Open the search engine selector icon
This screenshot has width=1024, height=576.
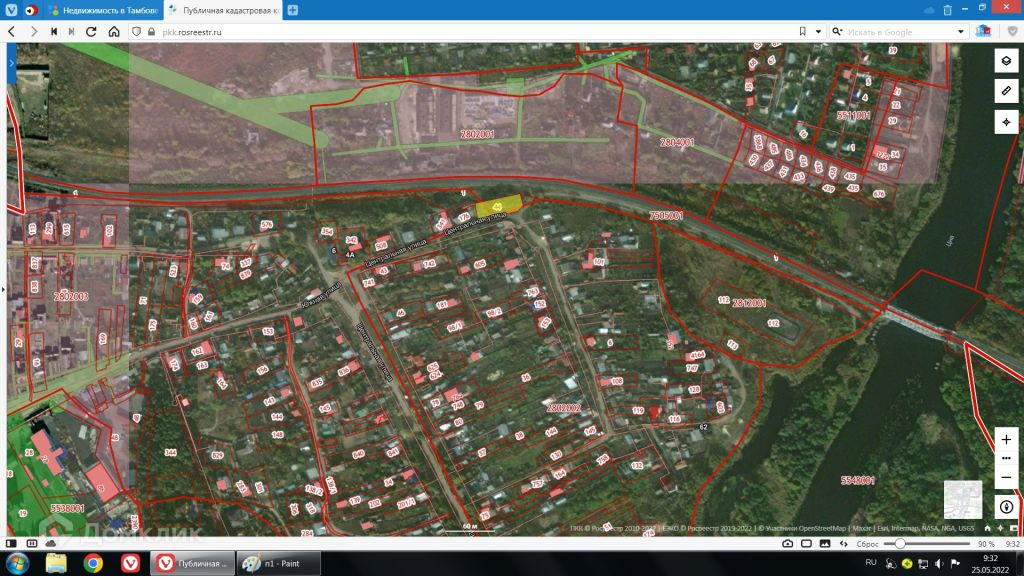coord(837,31)
